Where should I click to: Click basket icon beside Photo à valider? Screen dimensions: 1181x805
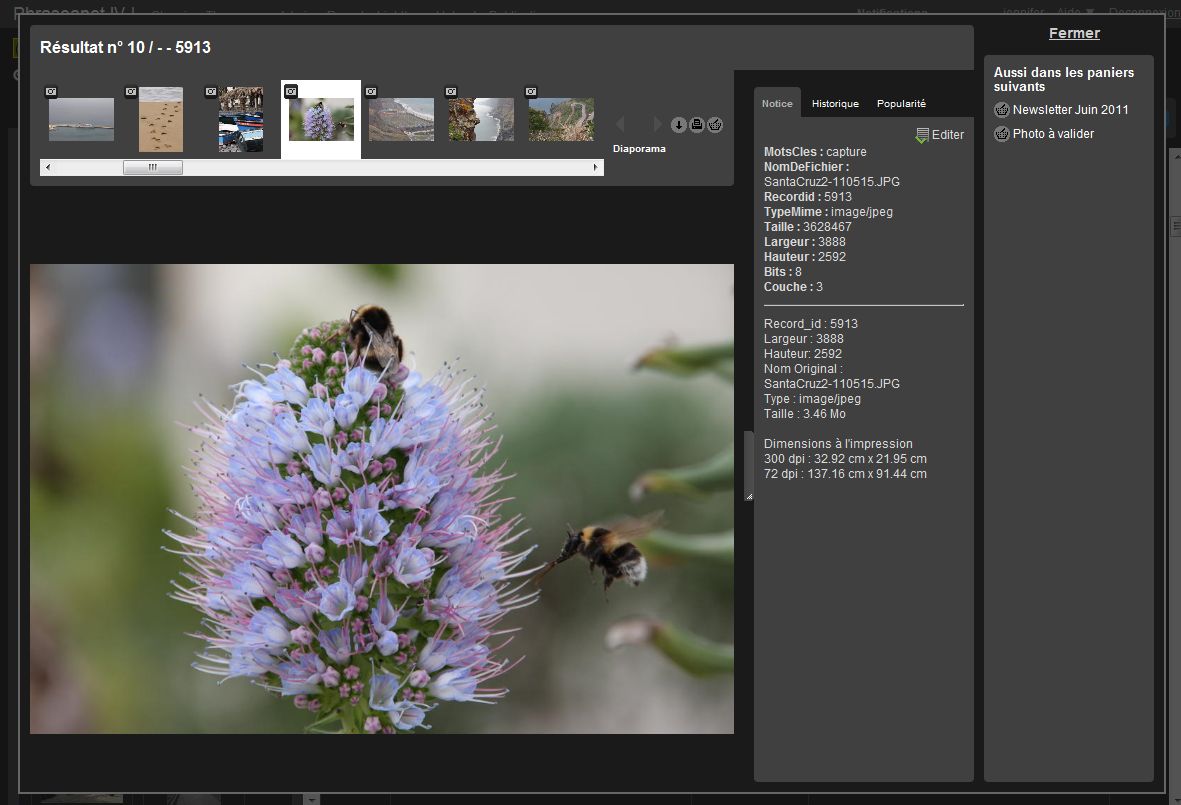pos(1002,134)
